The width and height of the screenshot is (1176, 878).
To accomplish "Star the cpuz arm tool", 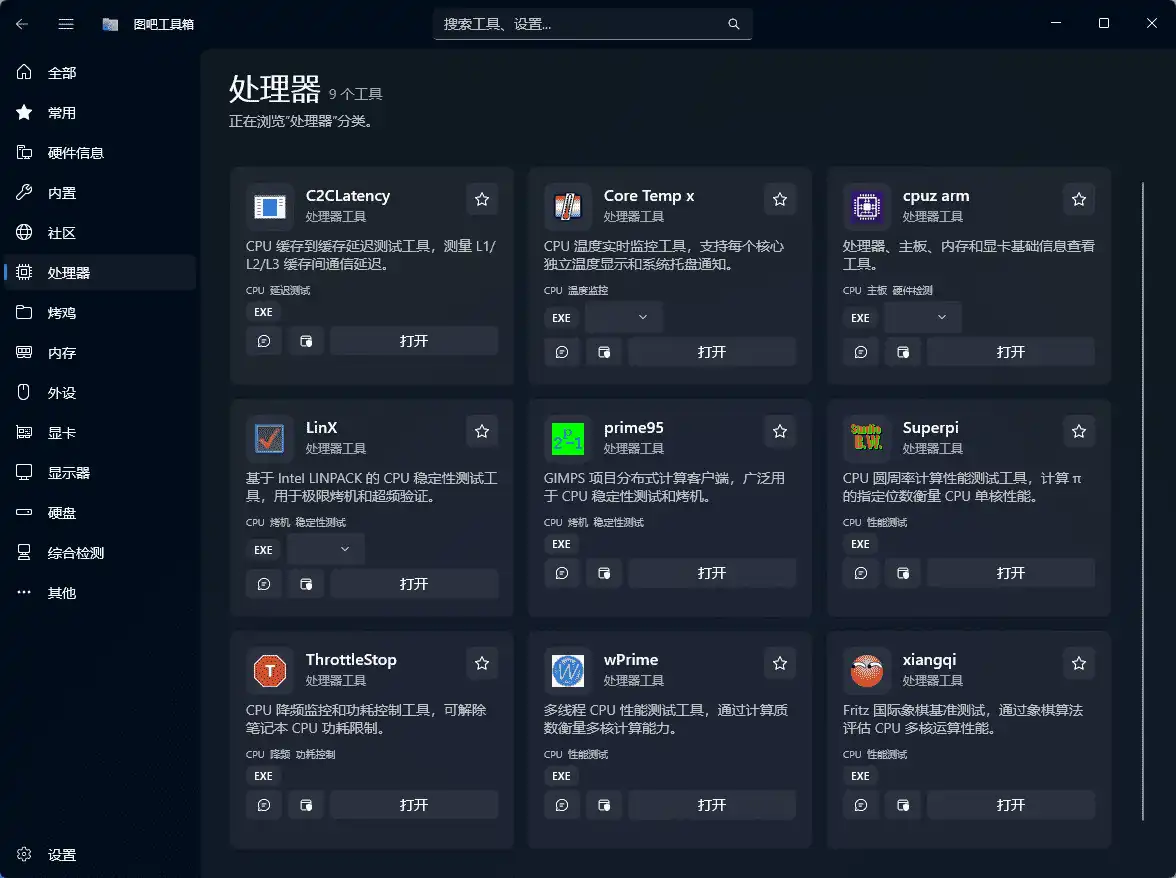I will pyautogui.click(x=1078, y=199).
